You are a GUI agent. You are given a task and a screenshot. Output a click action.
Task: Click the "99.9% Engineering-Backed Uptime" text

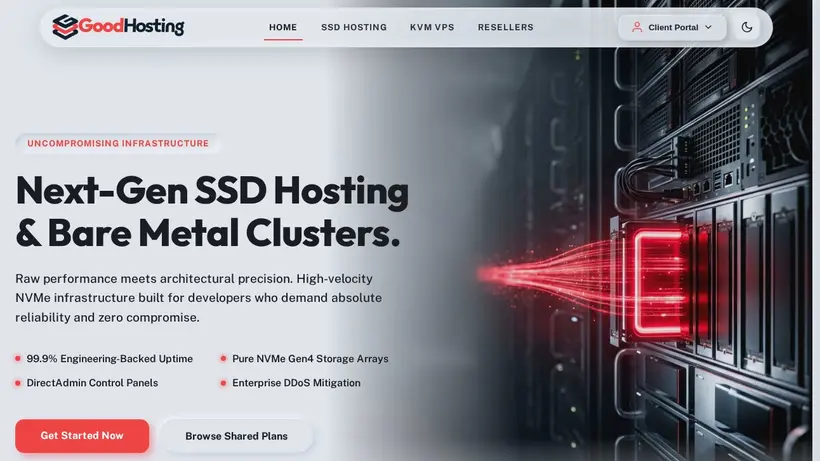tap(110, 359)
